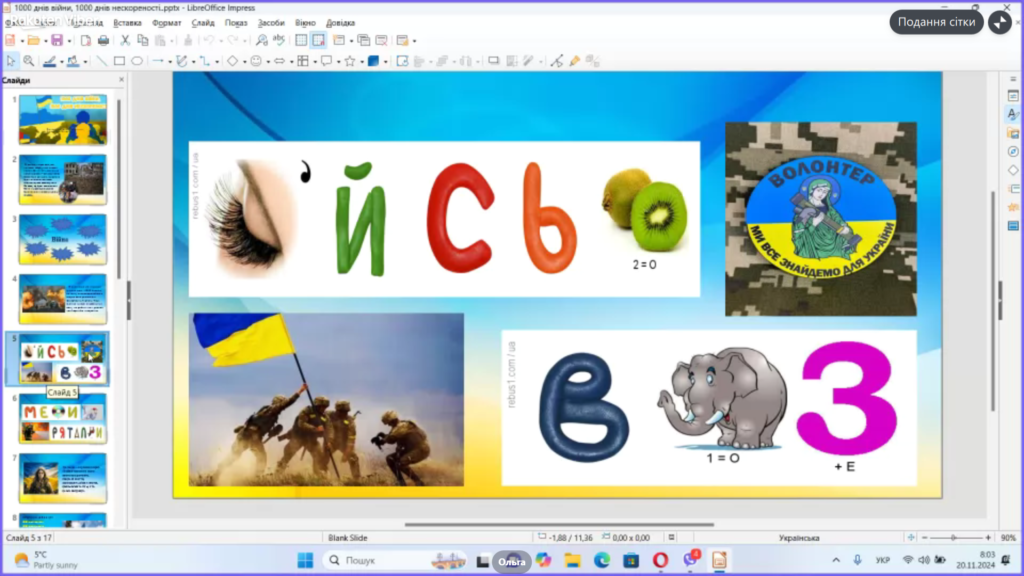Click the Save document icon
The height and width of the screenshot is (576, 1024).
pyautogui.click(x=56, y=41)
